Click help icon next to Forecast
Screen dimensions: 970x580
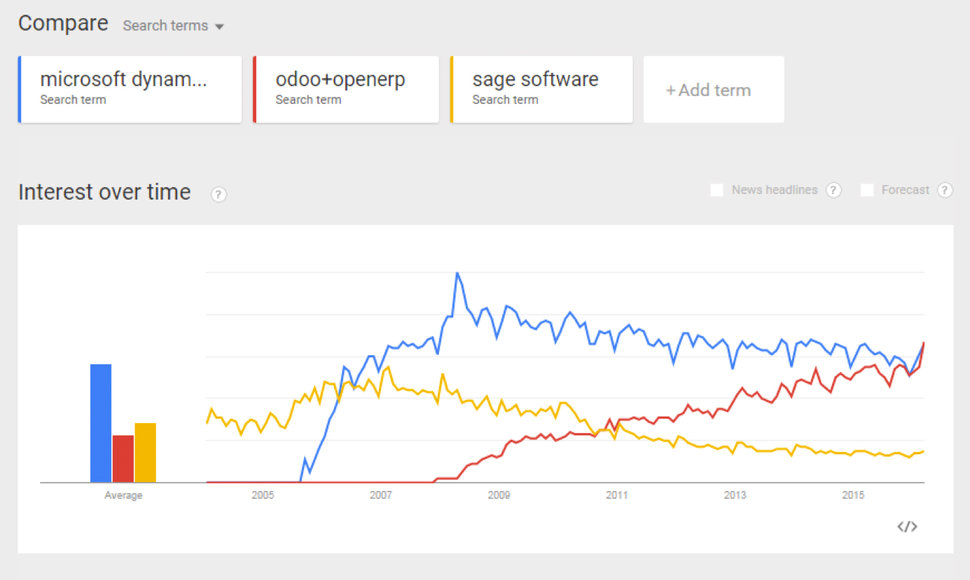[x=944, y=190]
